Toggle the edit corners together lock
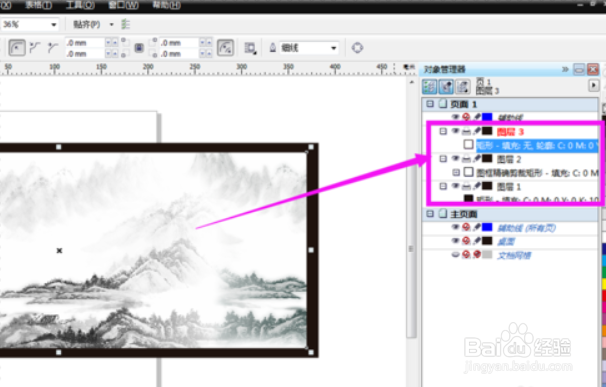This screenshot has width=606, height=387. (x=139, y=48)
